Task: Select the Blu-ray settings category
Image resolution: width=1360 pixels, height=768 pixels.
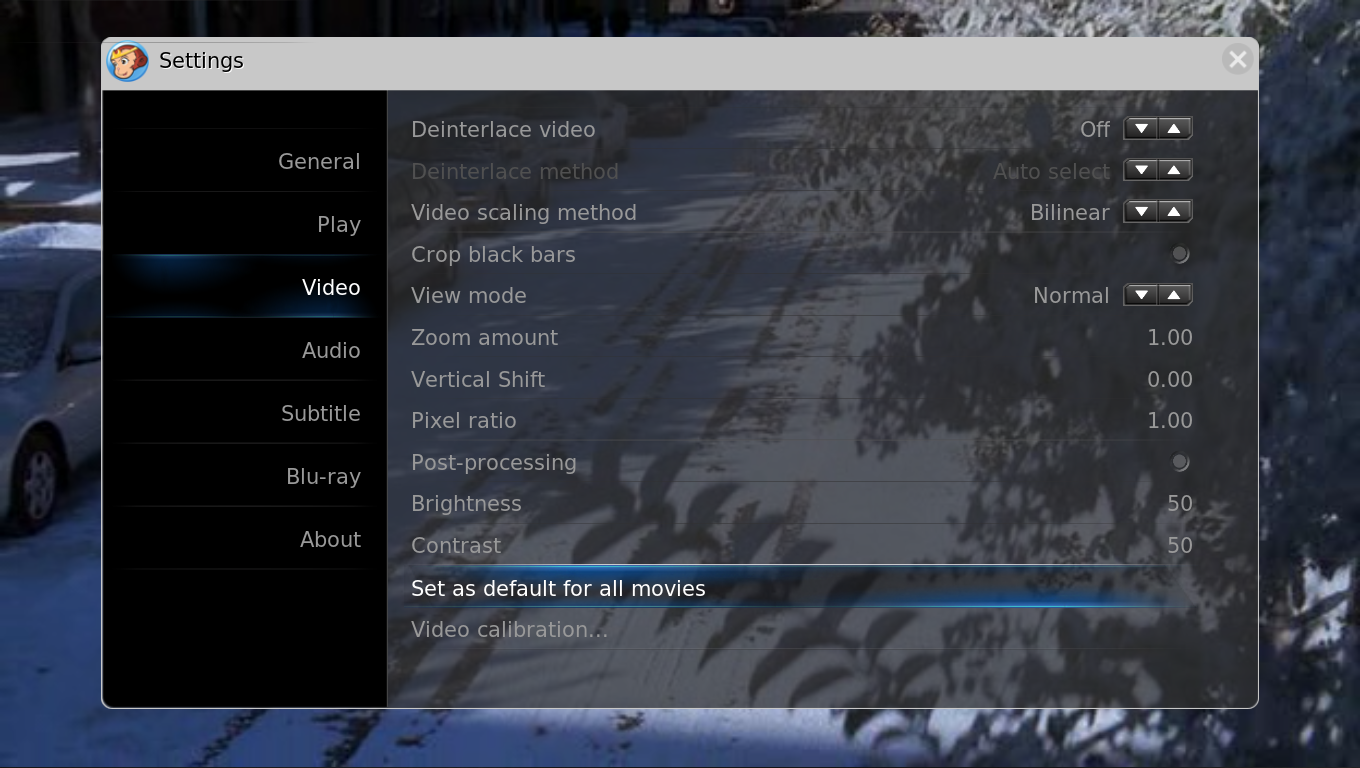Action: 322,477
